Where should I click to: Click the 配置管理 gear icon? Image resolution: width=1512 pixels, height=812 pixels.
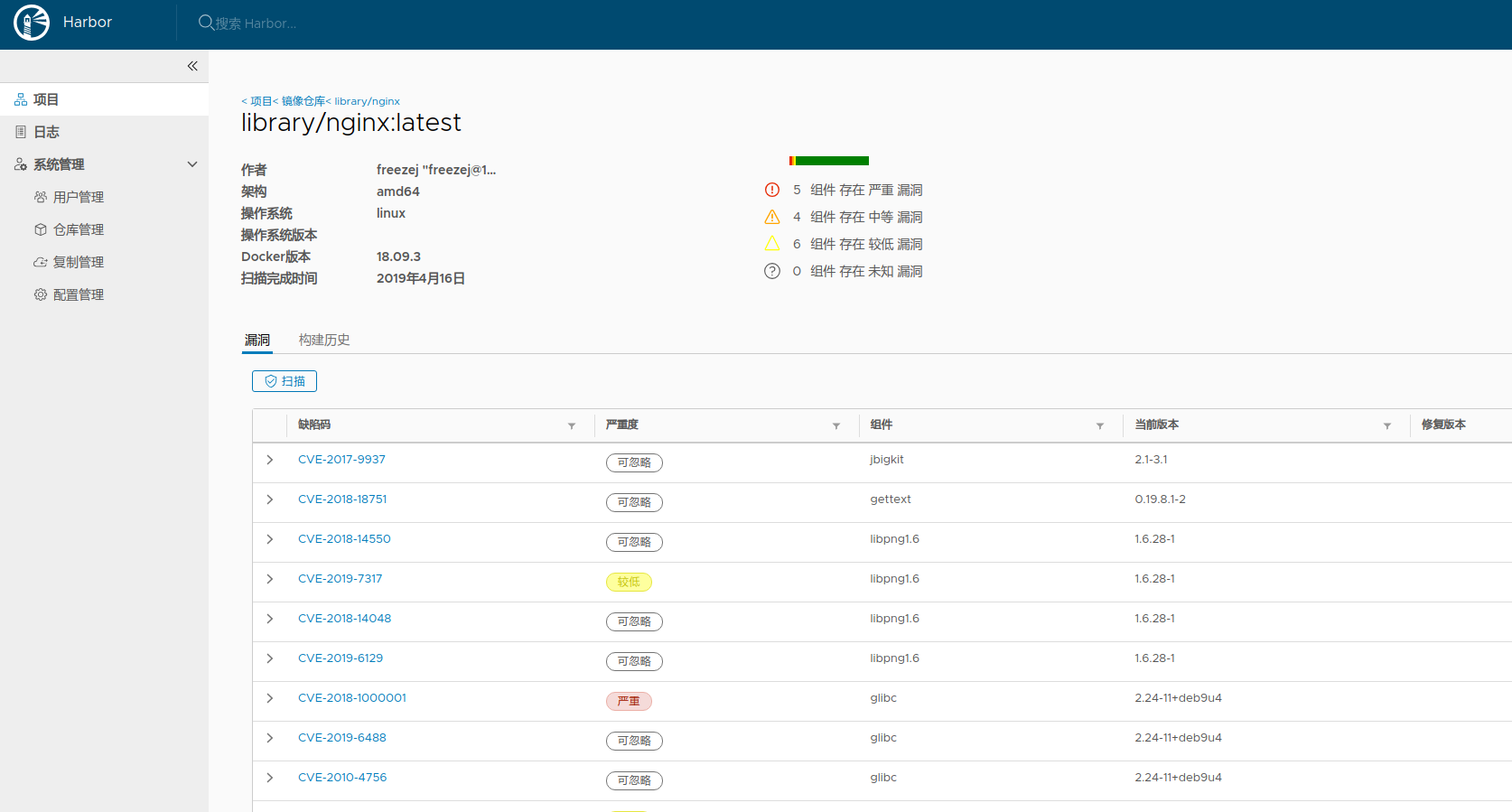[x=41, y=294]
